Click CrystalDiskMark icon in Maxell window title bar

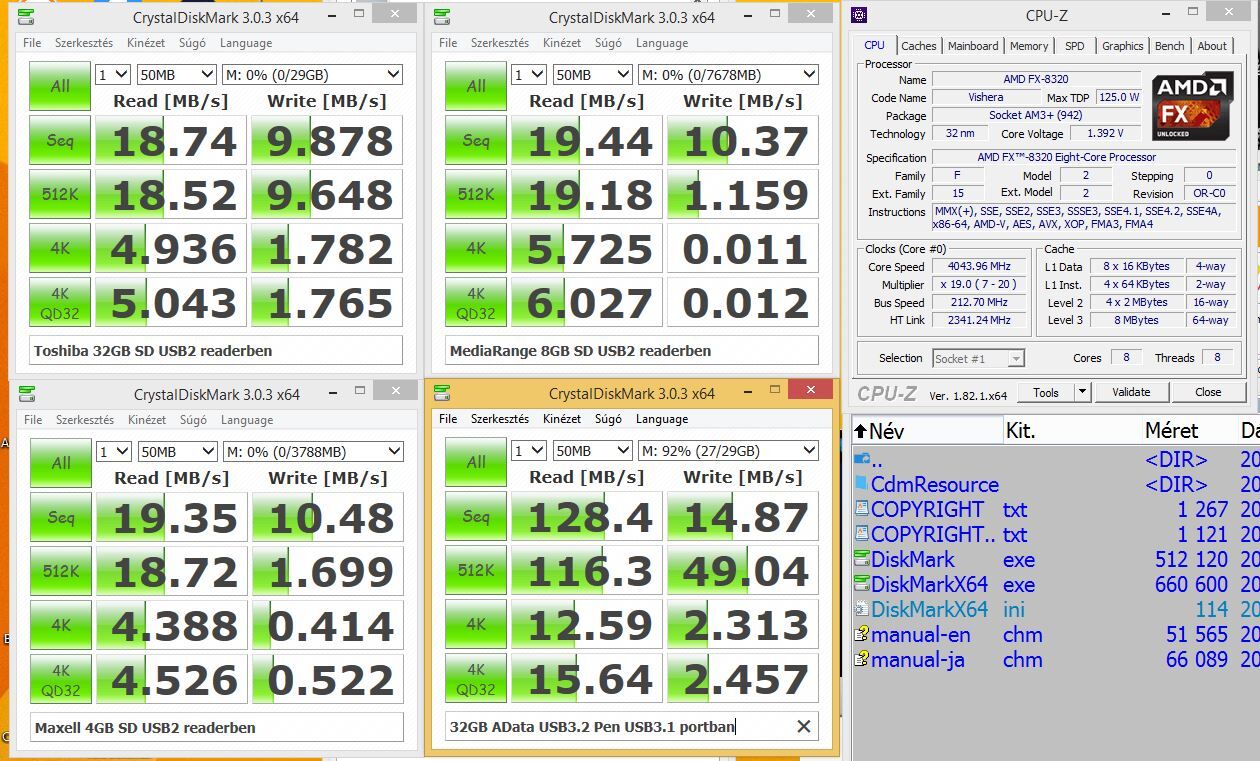click(25, 394)
